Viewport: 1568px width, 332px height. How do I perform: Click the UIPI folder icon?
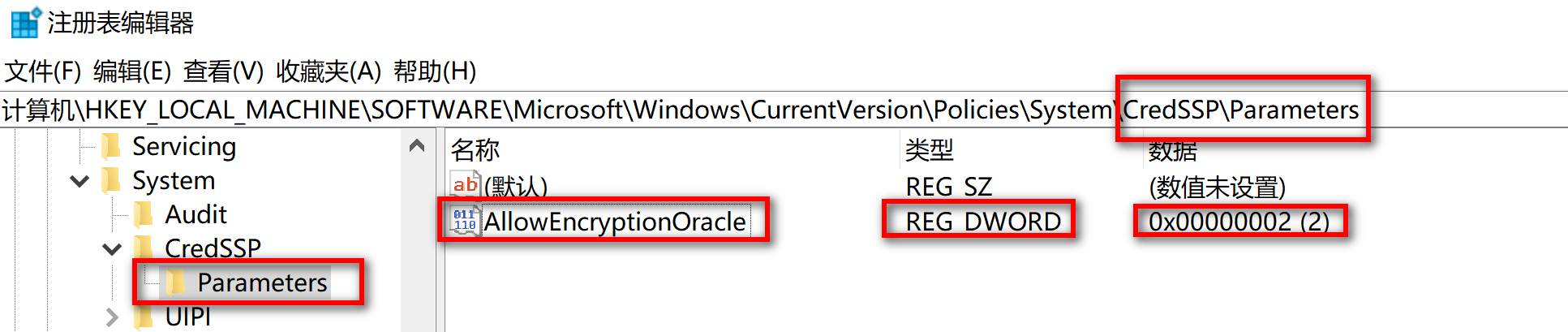point(144,317)
